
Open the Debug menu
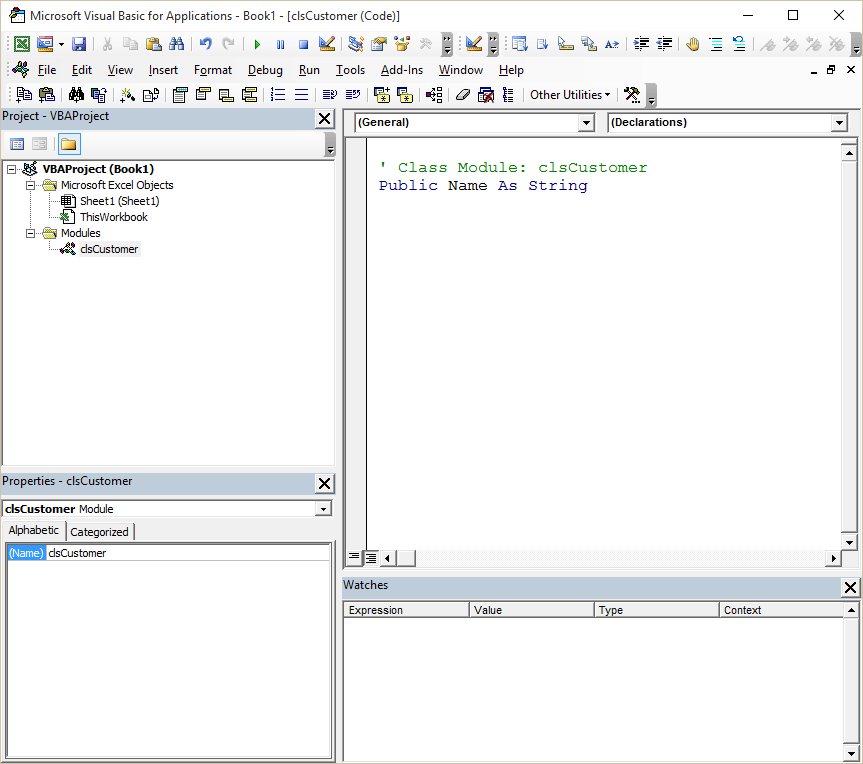[265, 70]
